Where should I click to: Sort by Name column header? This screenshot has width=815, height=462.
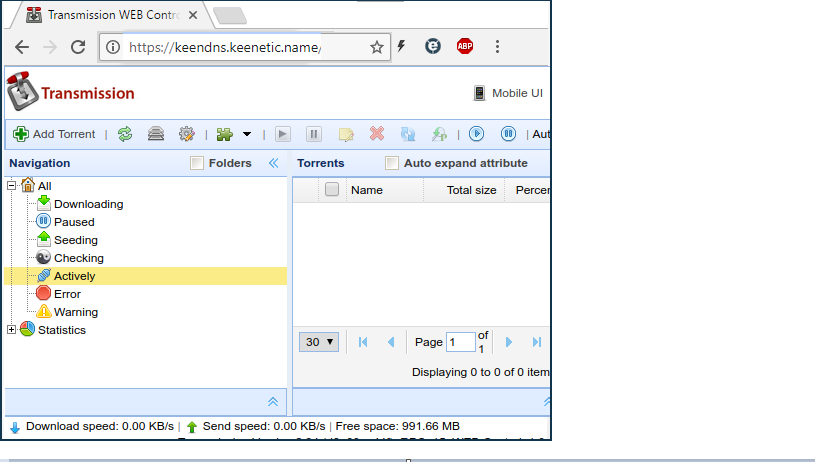367,190
